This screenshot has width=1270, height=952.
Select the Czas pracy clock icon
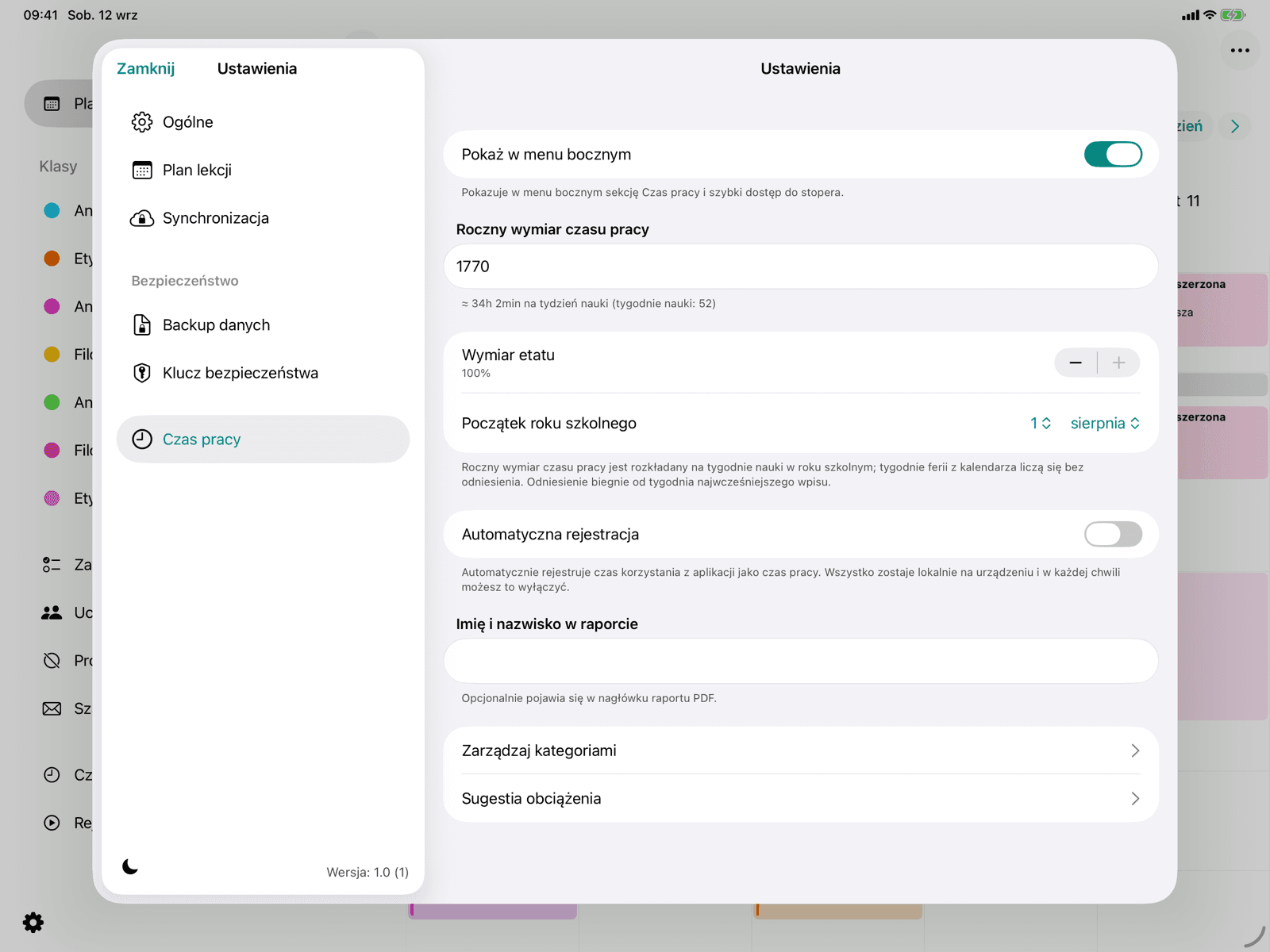coord(142,440)
